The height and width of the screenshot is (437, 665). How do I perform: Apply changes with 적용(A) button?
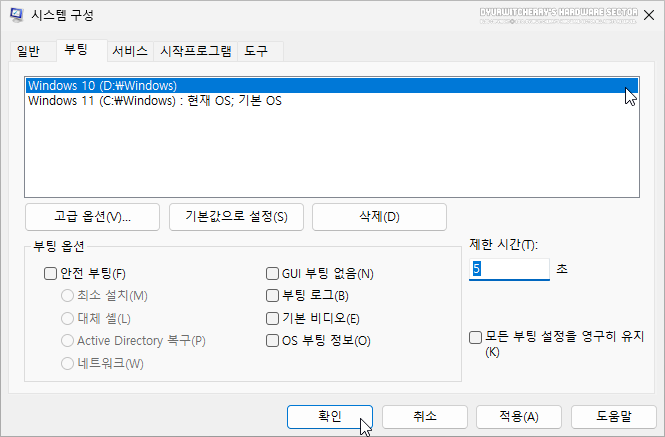[519, 416]
